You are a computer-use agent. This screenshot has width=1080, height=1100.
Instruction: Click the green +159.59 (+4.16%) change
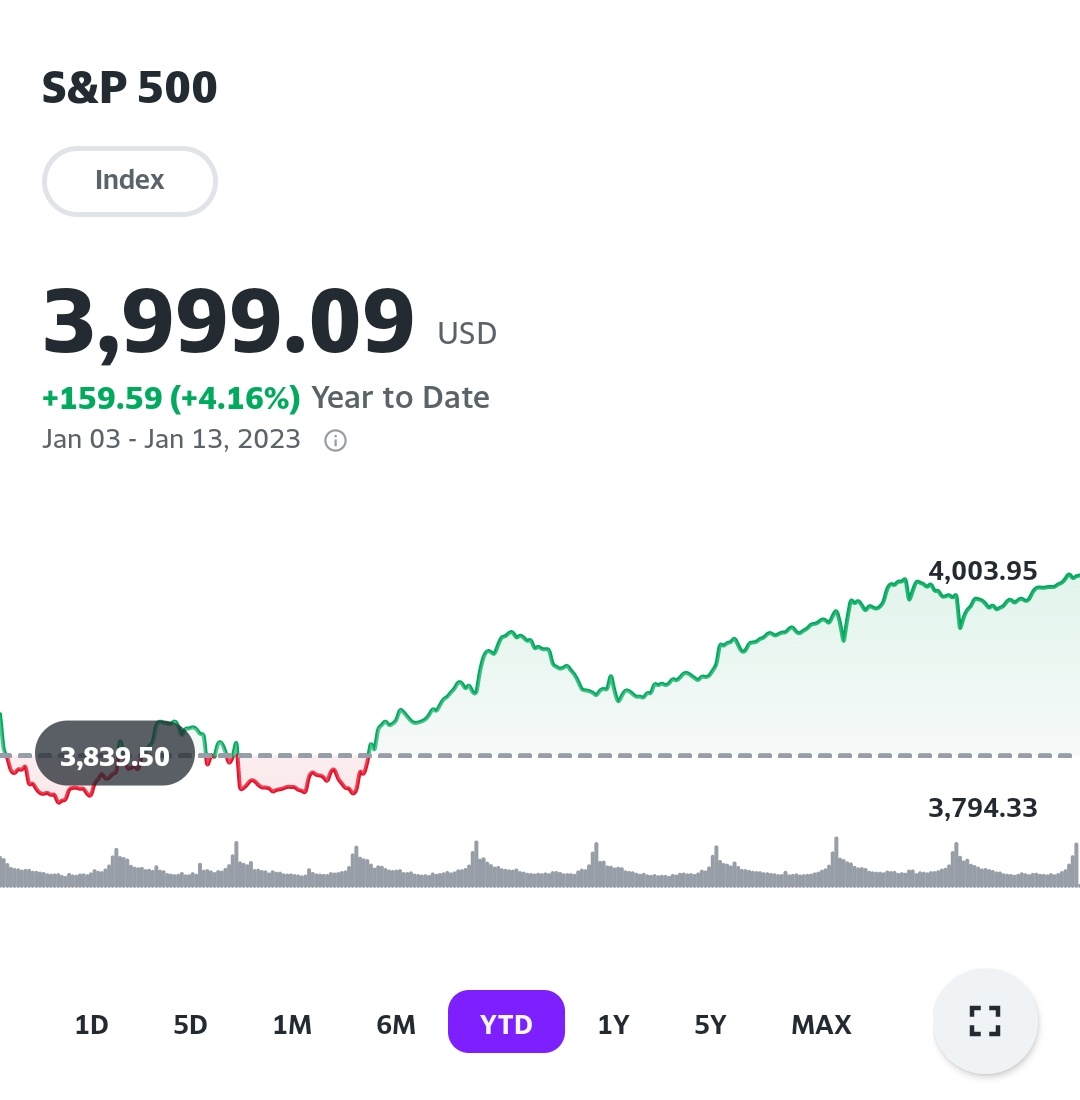[171, 398]
